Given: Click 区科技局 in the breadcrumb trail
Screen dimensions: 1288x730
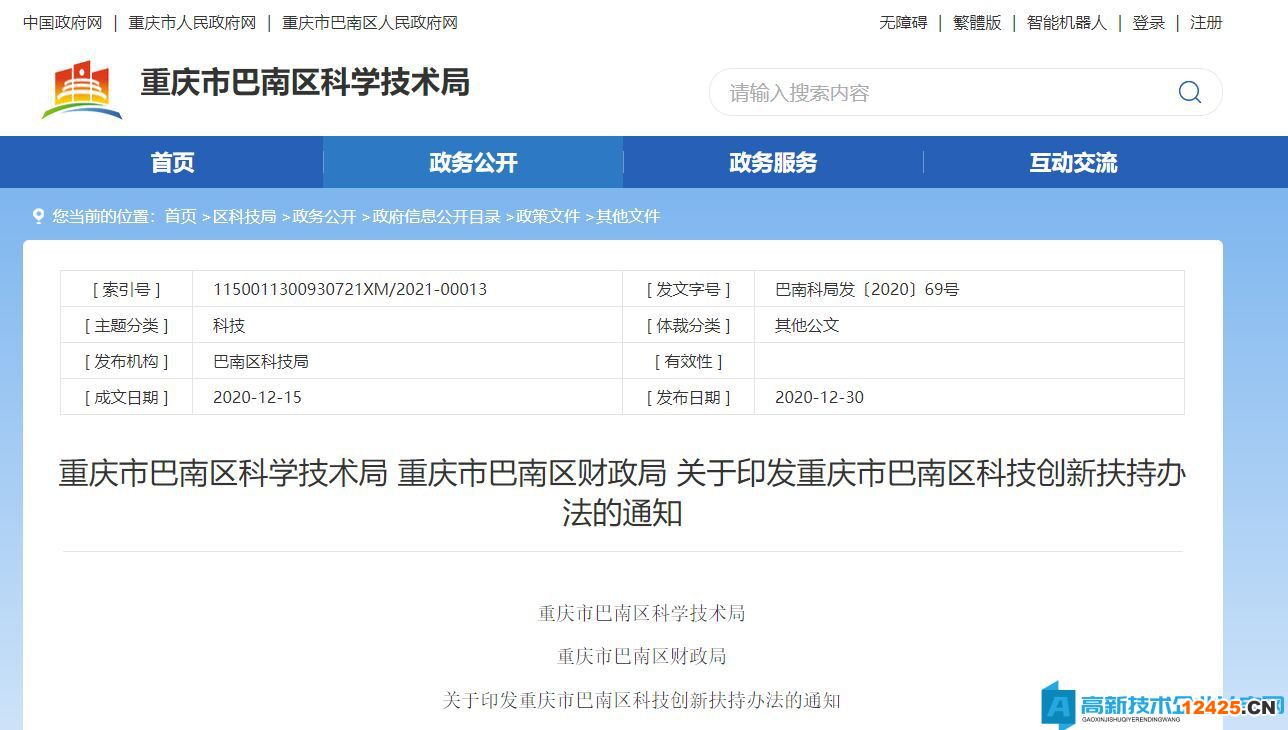Looking at the screenshot, I should 245,216.
